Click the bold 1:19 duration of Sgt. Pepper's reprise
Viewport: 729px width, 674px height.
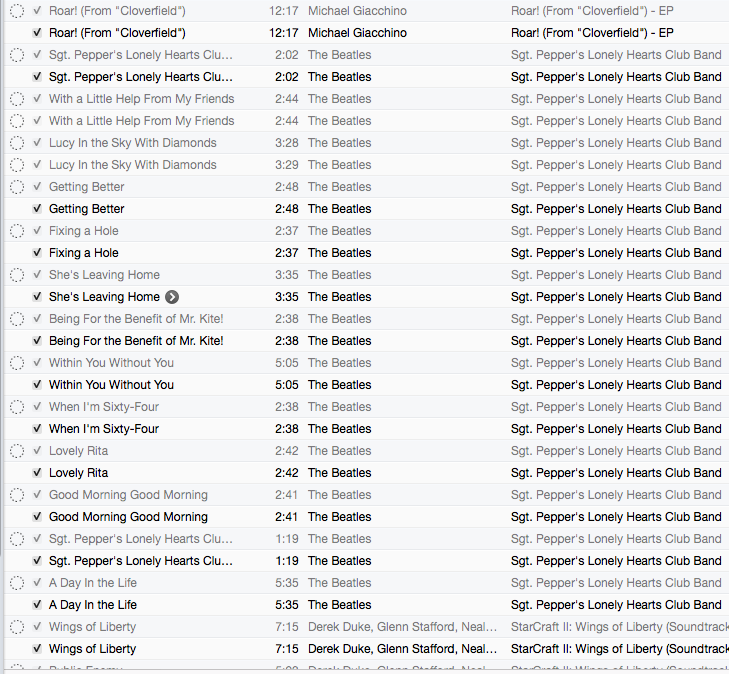tap(286, 561)
